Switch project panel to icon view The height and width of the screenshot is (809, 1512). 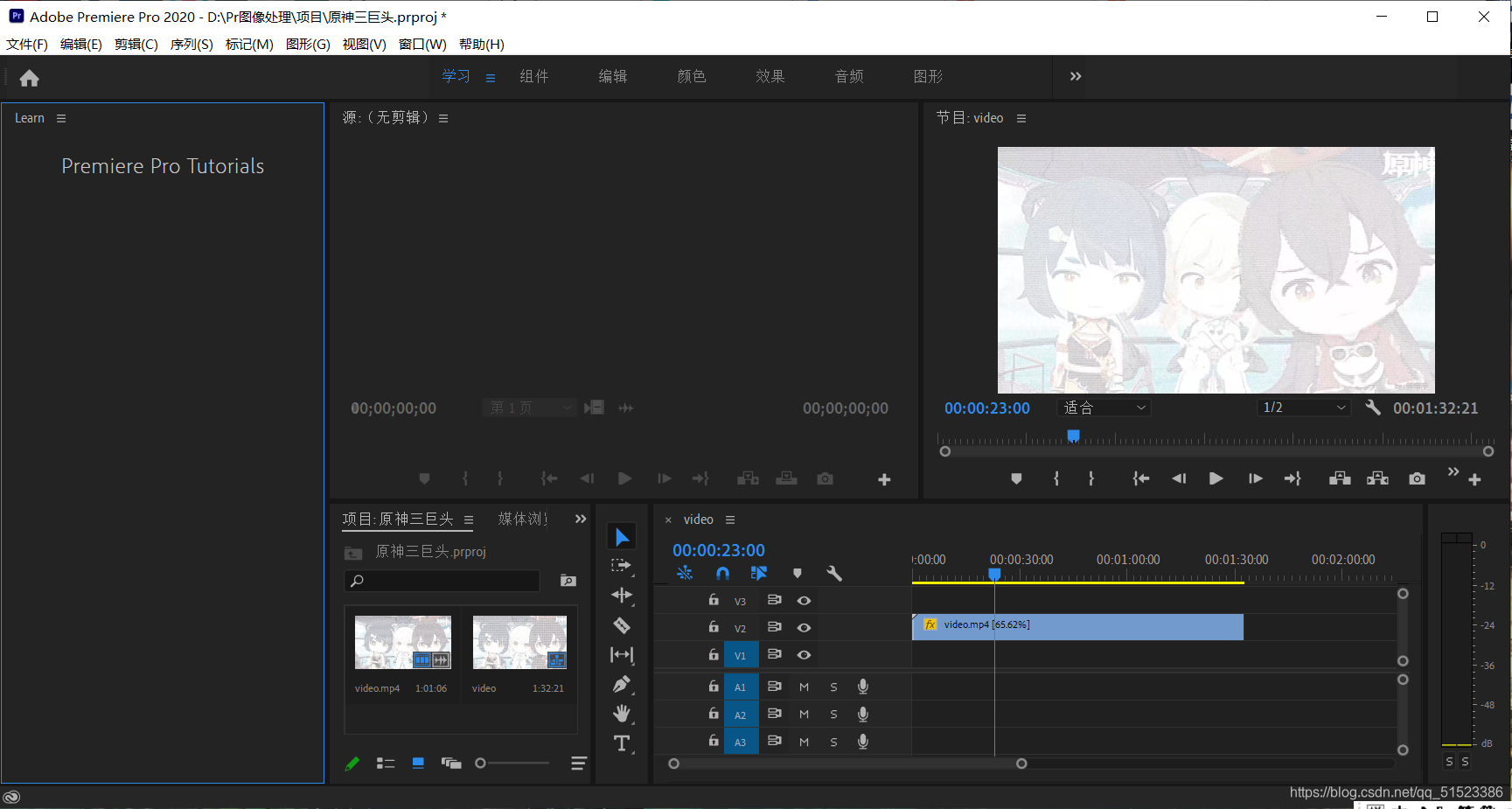pos(418,764)
